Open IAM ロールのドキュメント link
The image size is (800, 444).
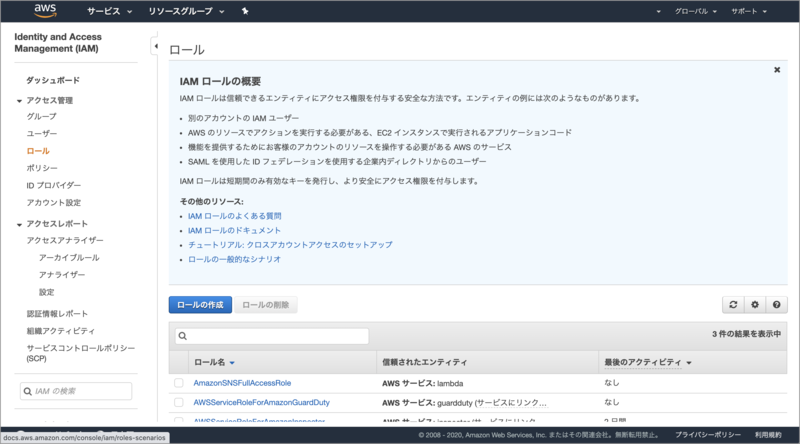click(234, 230)
